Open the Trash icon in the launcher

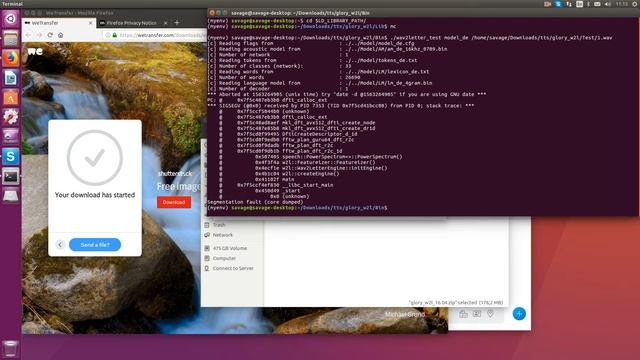tap(11, 349)
